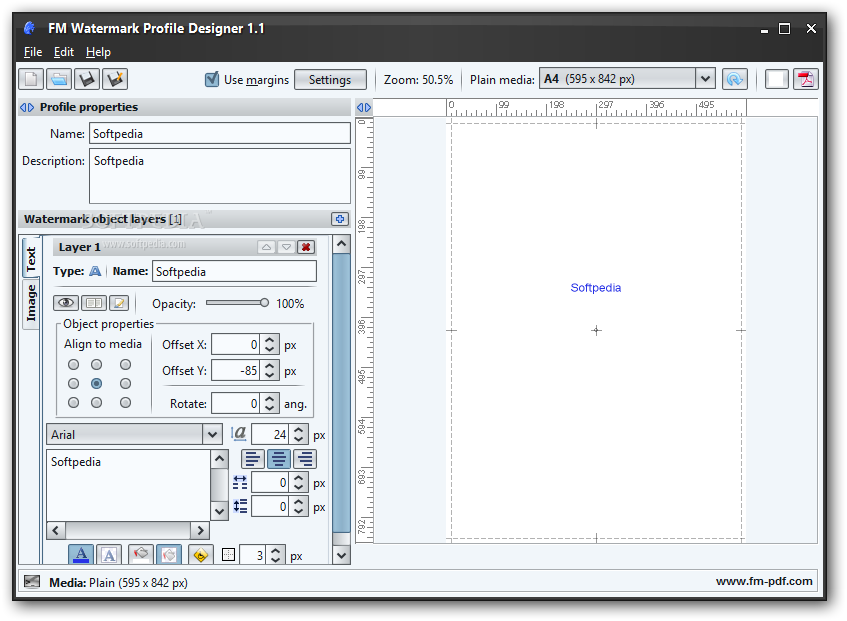Open the Help menu
847x621 pixels.
[x=98, y=52]
